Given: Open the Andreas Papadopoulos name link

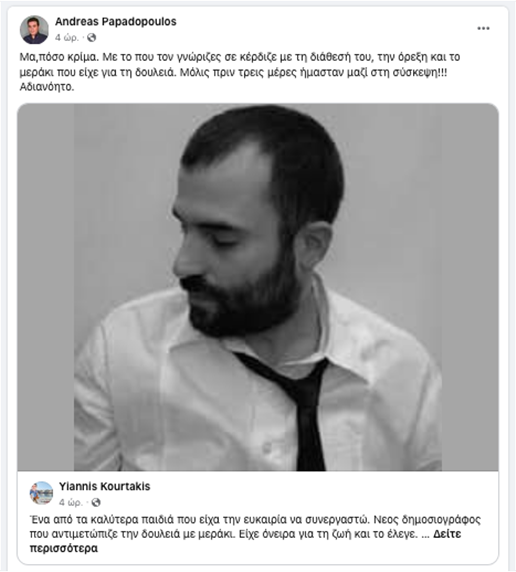Looking at the screenshot, I should pyautogui.click(x=116, y=22).
